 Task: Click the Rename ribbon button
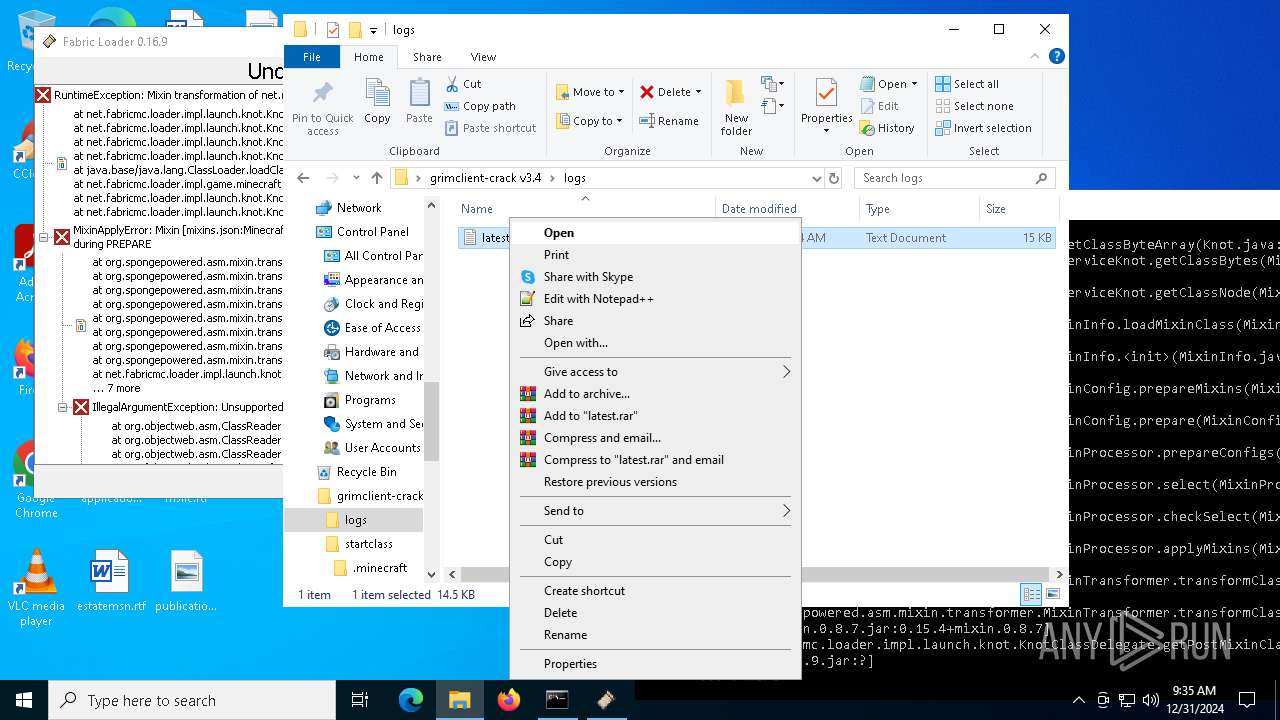pos(669,121)
